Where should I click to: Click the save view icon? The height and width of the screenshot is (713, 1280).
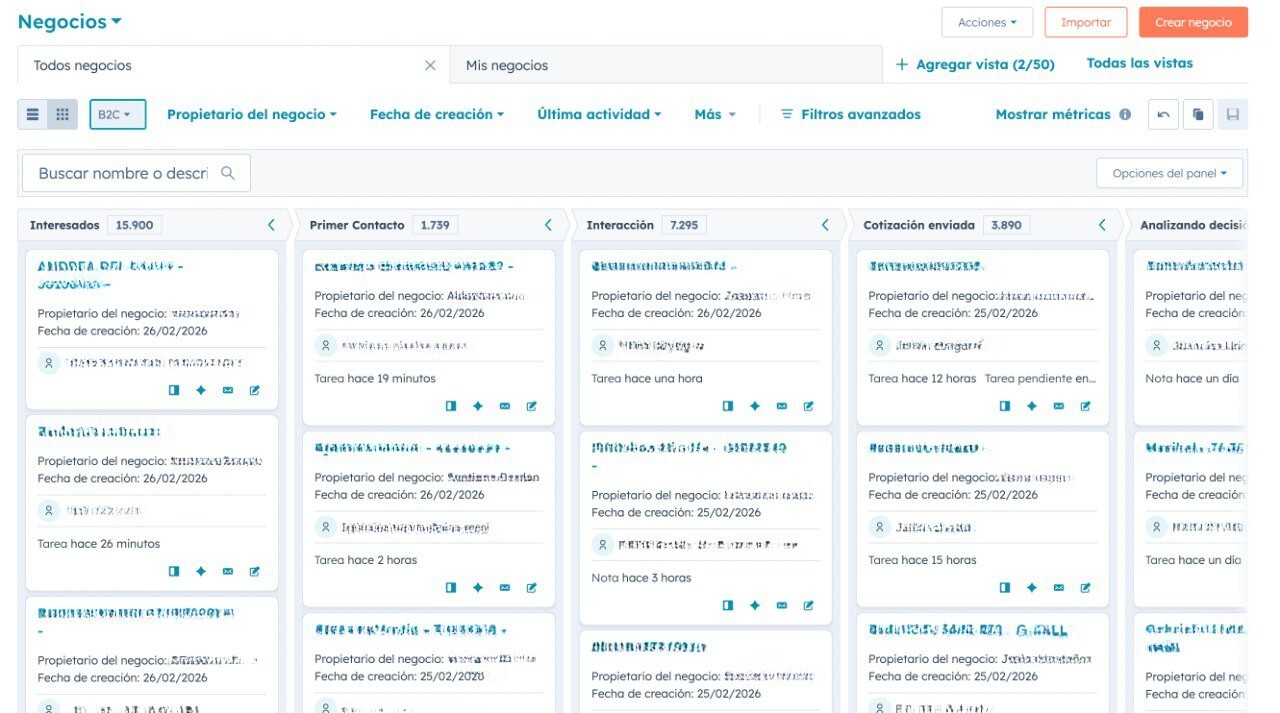tap(1233, 114)
